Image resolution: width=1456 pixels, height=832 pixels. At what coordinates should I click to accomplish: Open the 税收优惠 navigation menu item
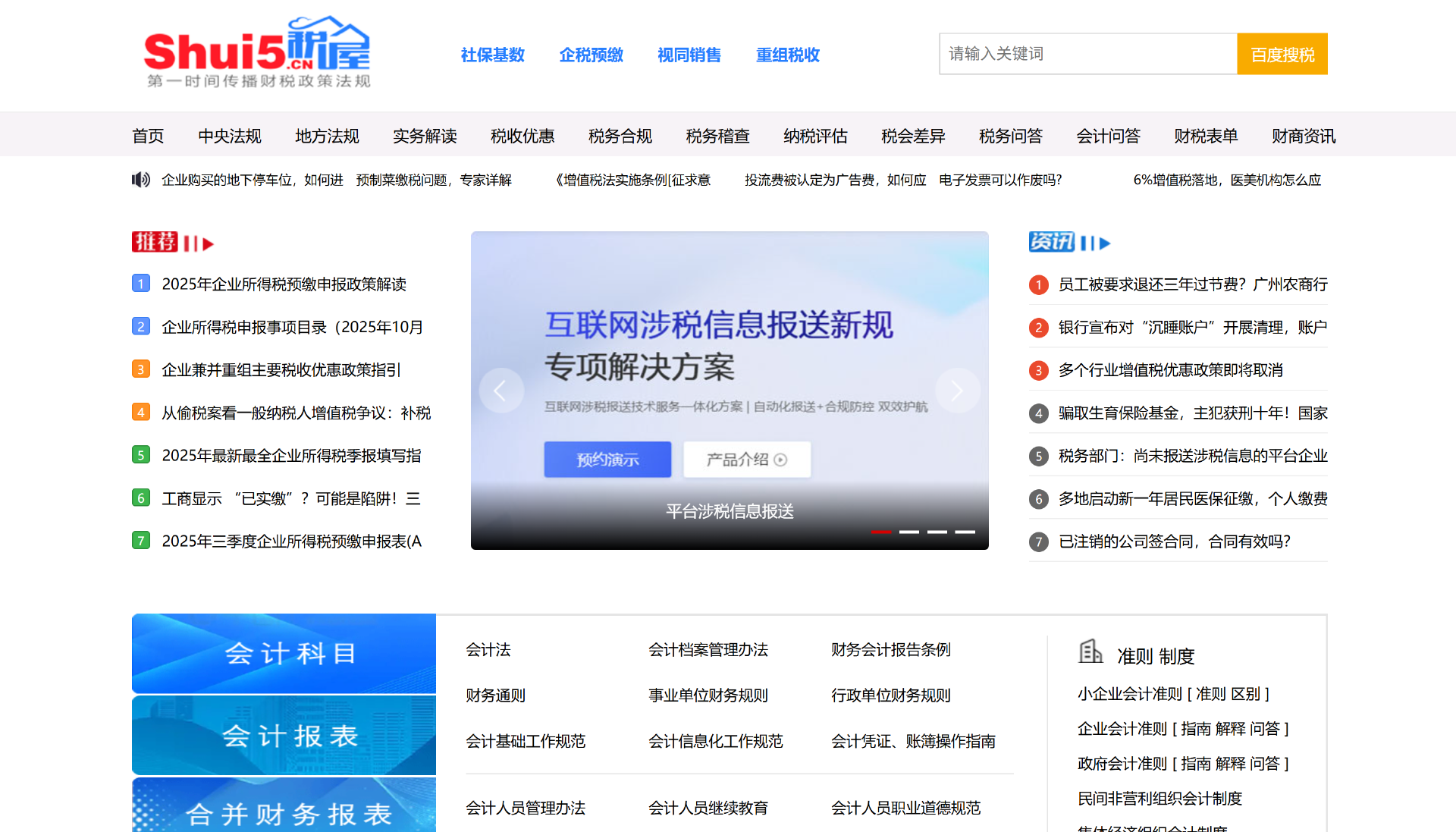pos(522,136)
